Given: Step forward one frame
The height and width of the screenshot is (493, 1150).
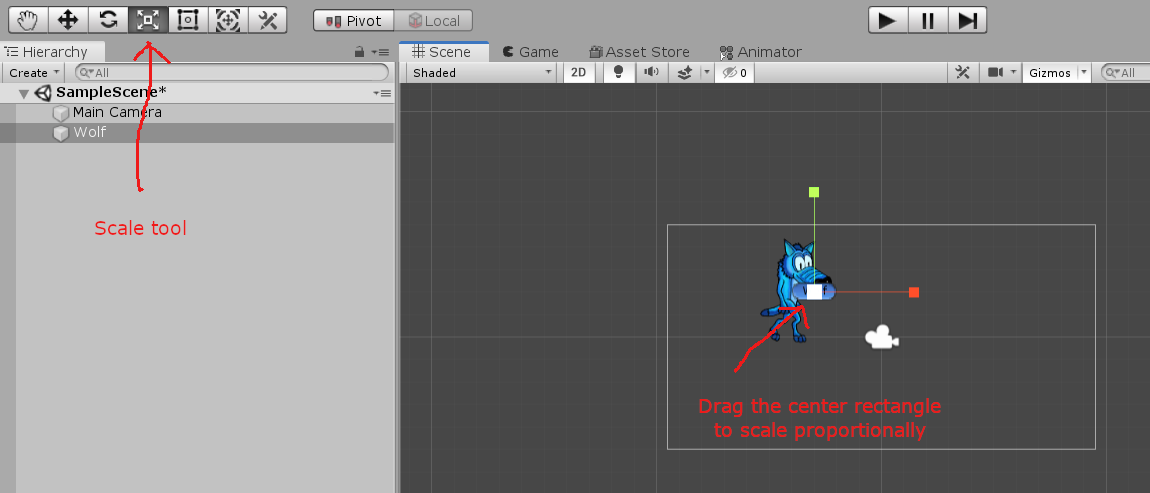Looking at the screenshot, I should tap(967, 20).
